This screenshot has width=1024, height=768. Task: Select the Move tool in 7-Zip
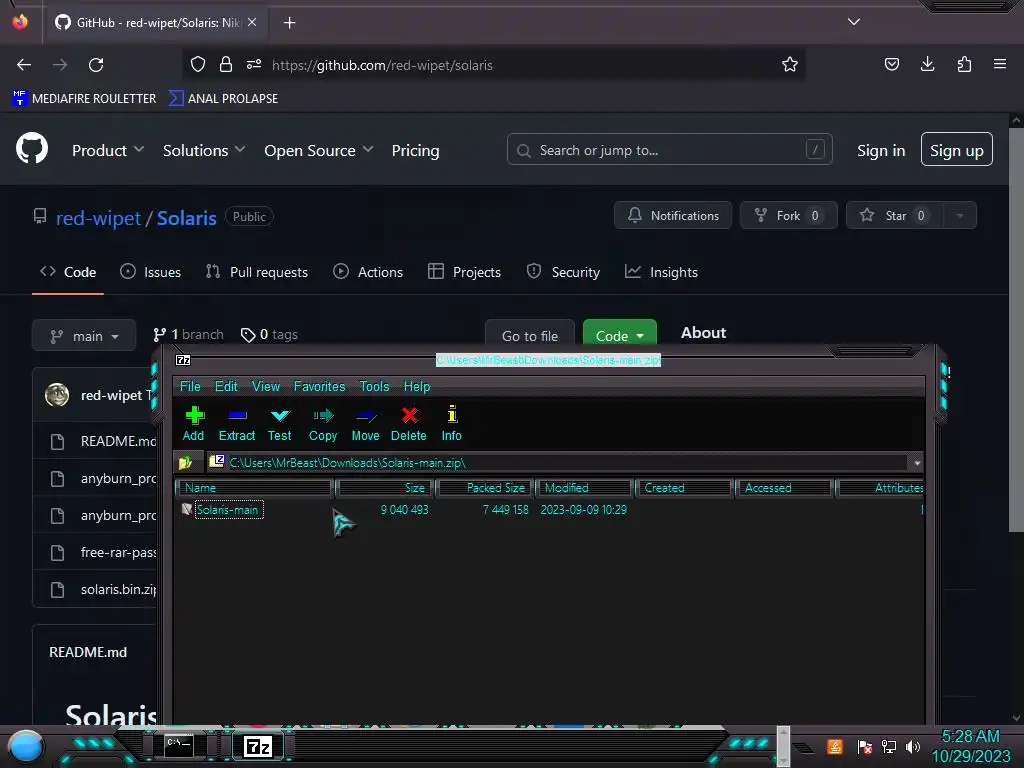click(x=365, y=423)
